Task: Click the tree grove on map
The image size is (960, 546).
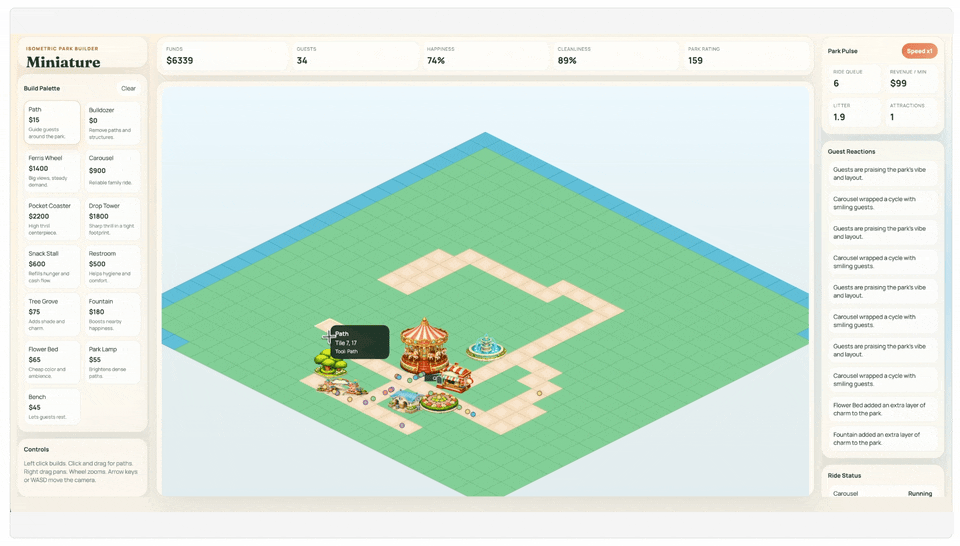Action: tap(330, 362)
